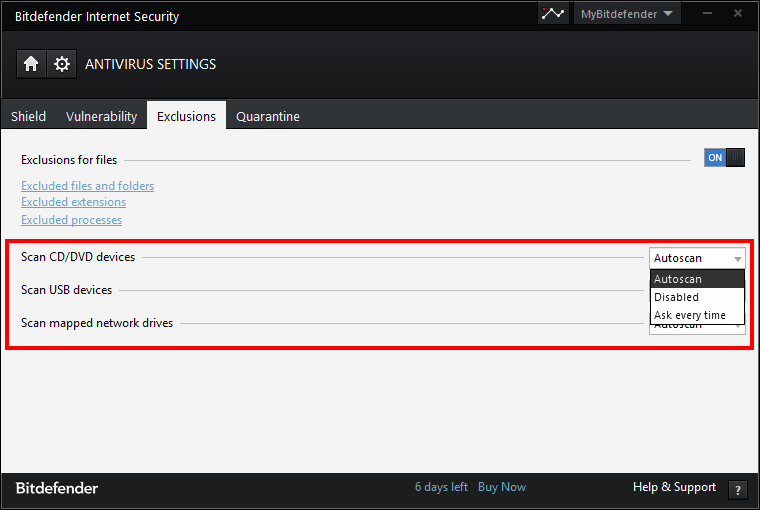
Task: Open settings gear icon in header
Action: click(62, 64)
